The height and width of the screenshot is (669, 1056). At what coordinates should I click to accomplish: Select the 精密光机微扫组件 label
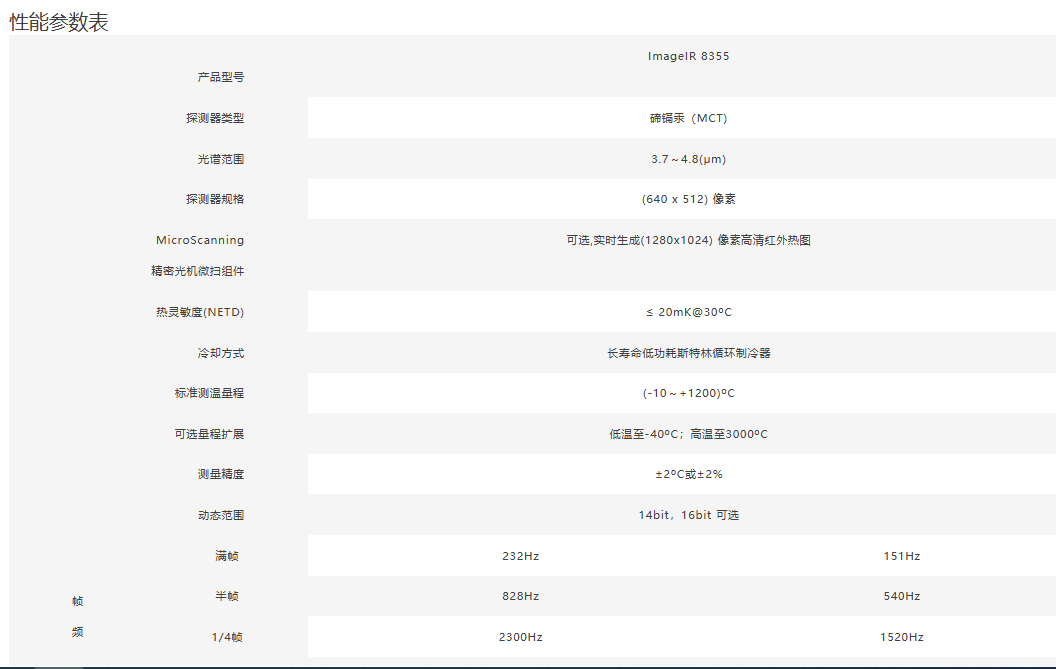point(197,271)
